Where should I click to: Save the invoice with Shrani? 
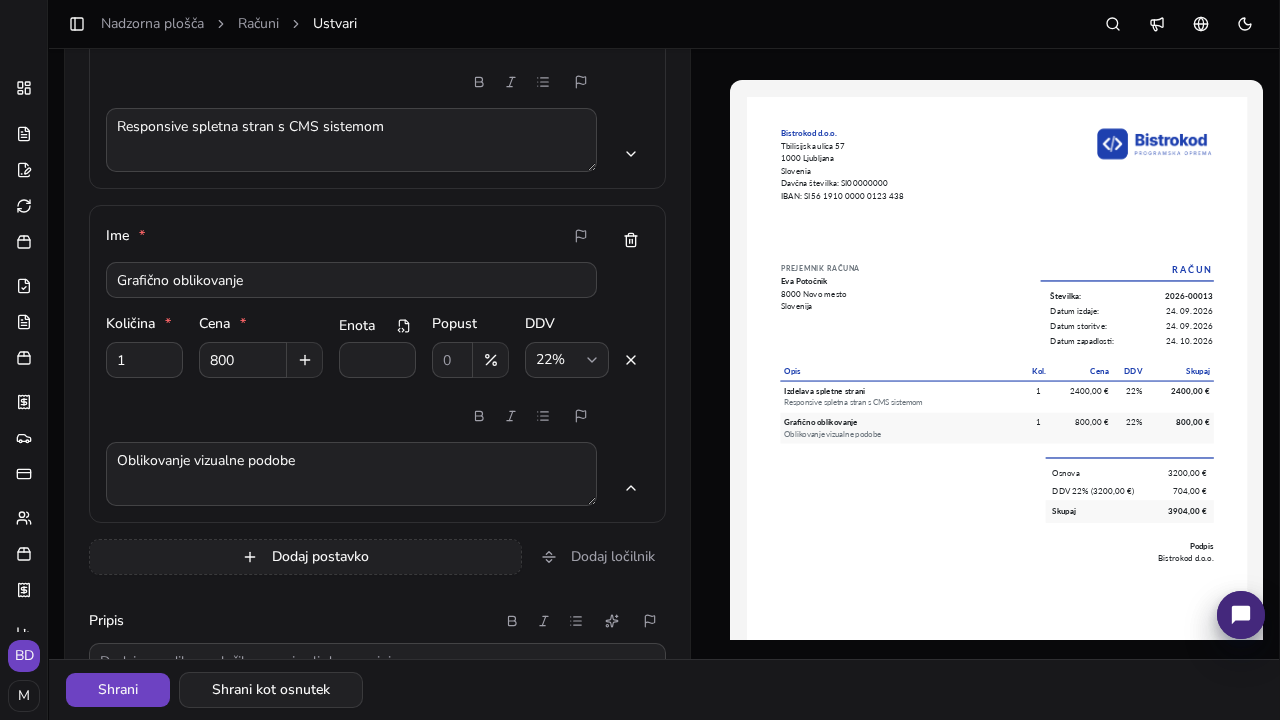(x=118, y=690)
